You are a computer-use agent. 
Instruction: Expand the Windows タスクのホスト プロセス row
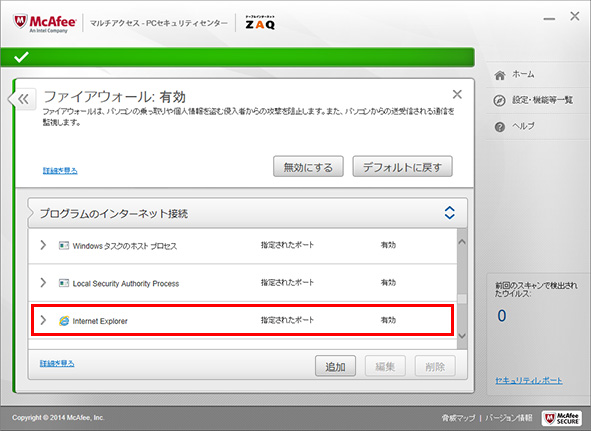pyautogui.click(x=43, y=245)
